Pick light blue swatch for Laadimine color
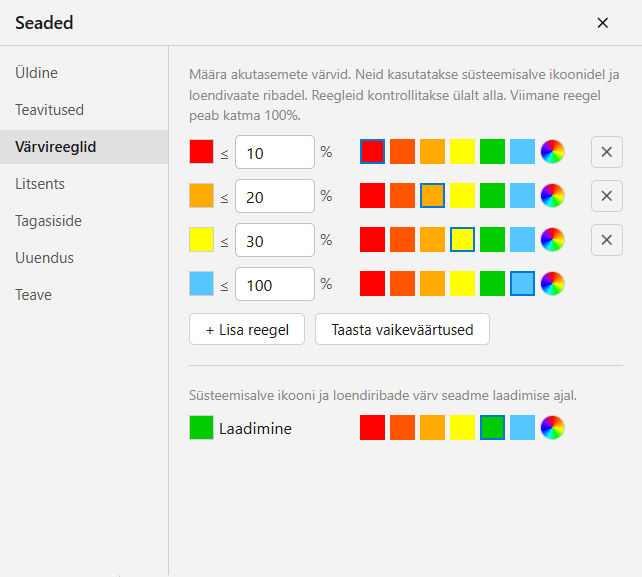This screenshot has width=642, height=577. (522, 428)
